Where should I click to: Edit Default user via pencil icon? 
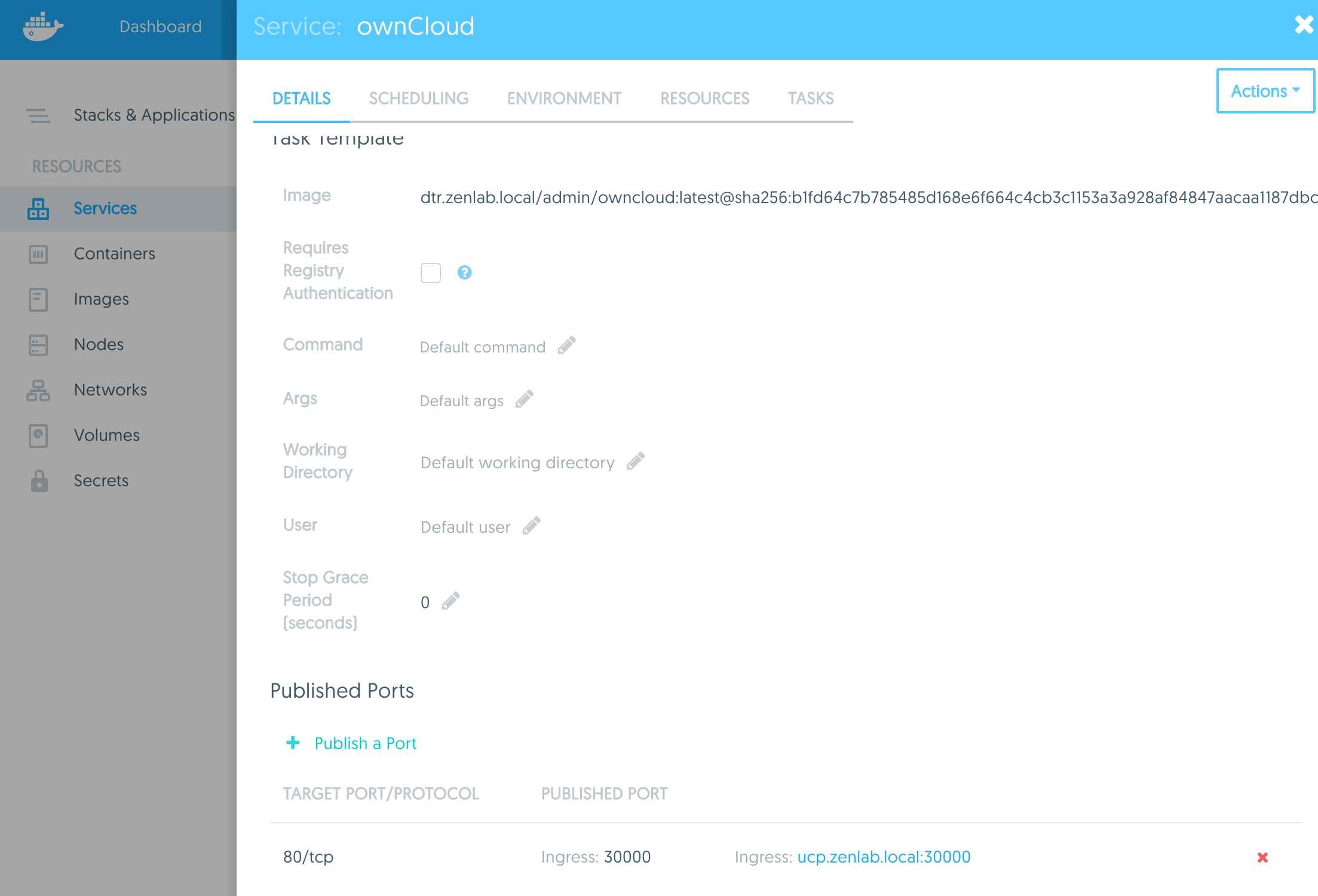pyautogui.click(x=531, y=526)
